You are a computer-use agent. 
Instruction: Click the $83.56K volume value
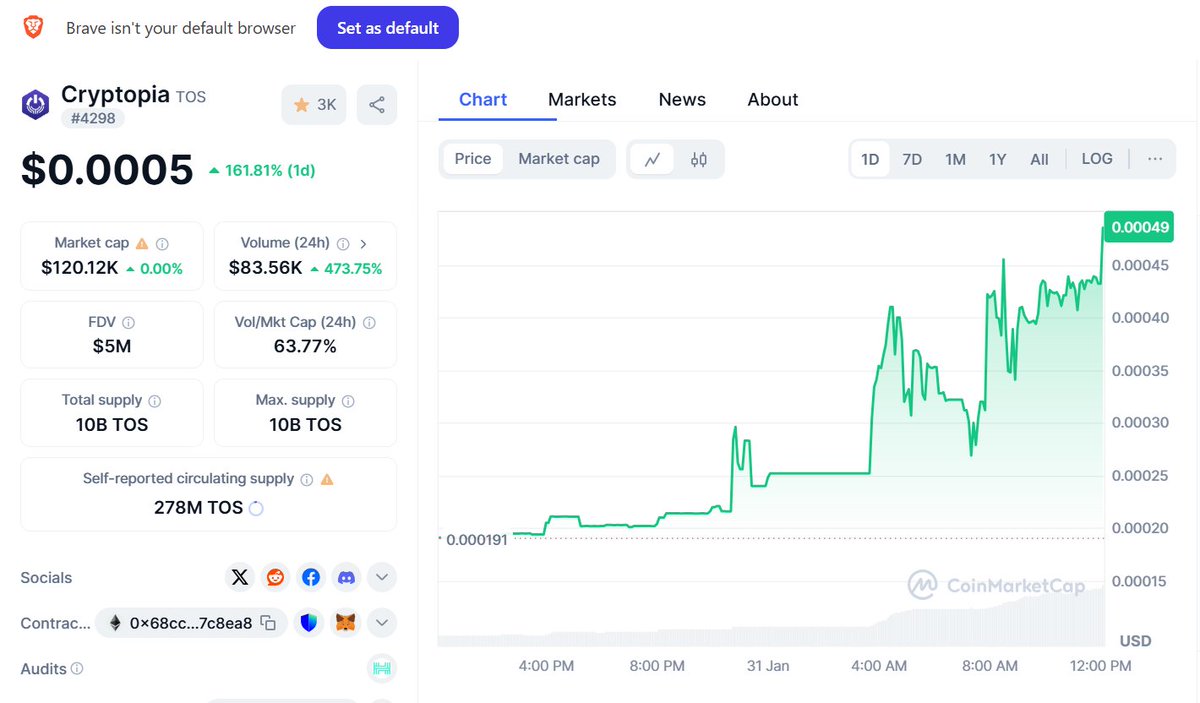point(266,268)
